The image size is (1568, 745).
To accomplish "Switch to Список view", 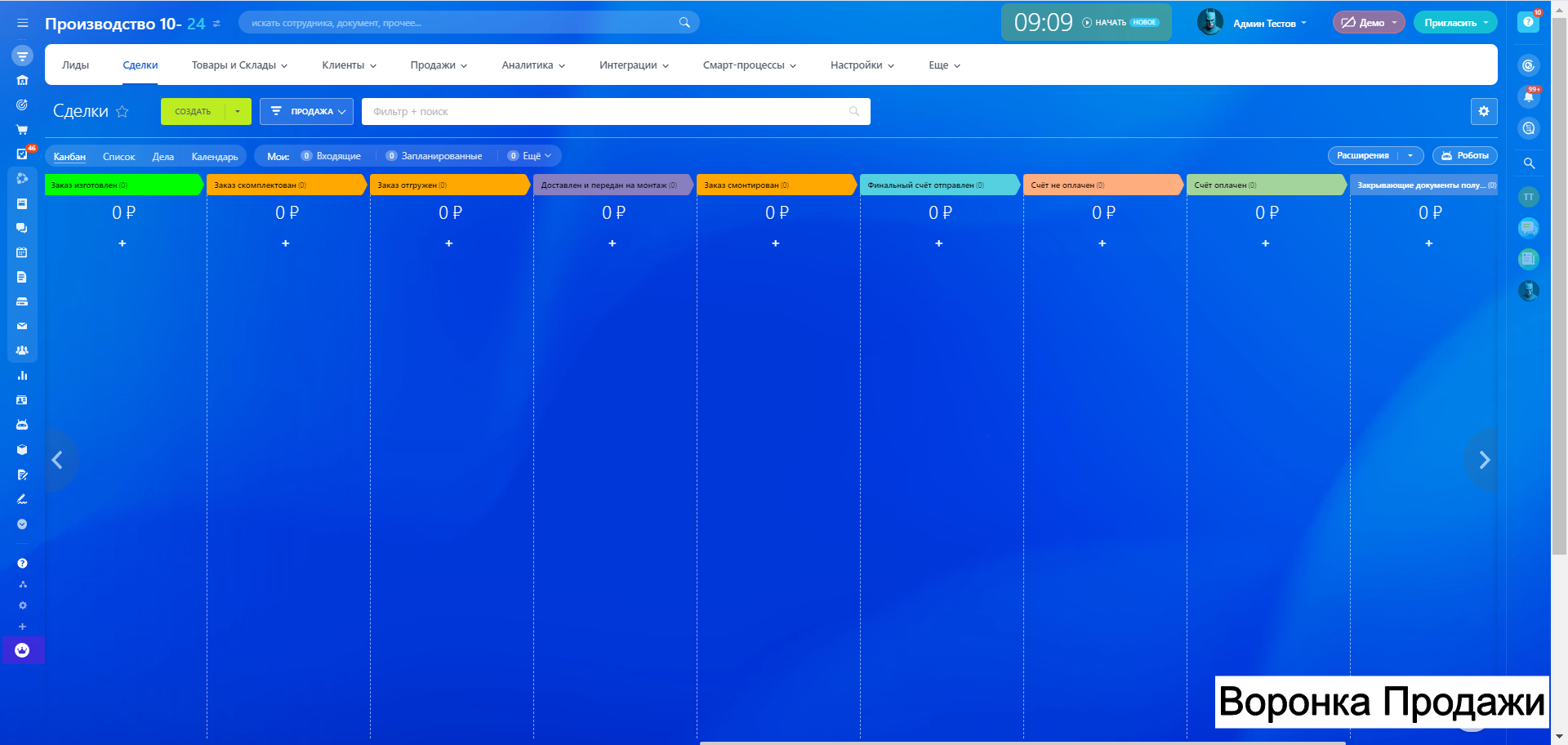I will click(119, 156).
